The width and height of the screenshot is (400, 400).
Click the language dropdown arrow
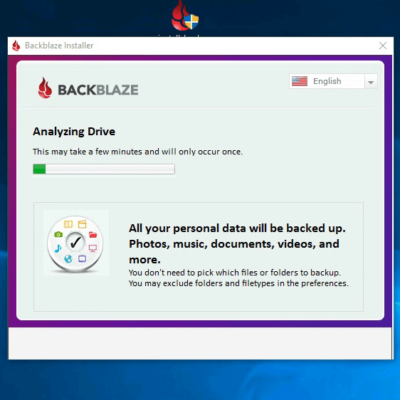point(371,82)
